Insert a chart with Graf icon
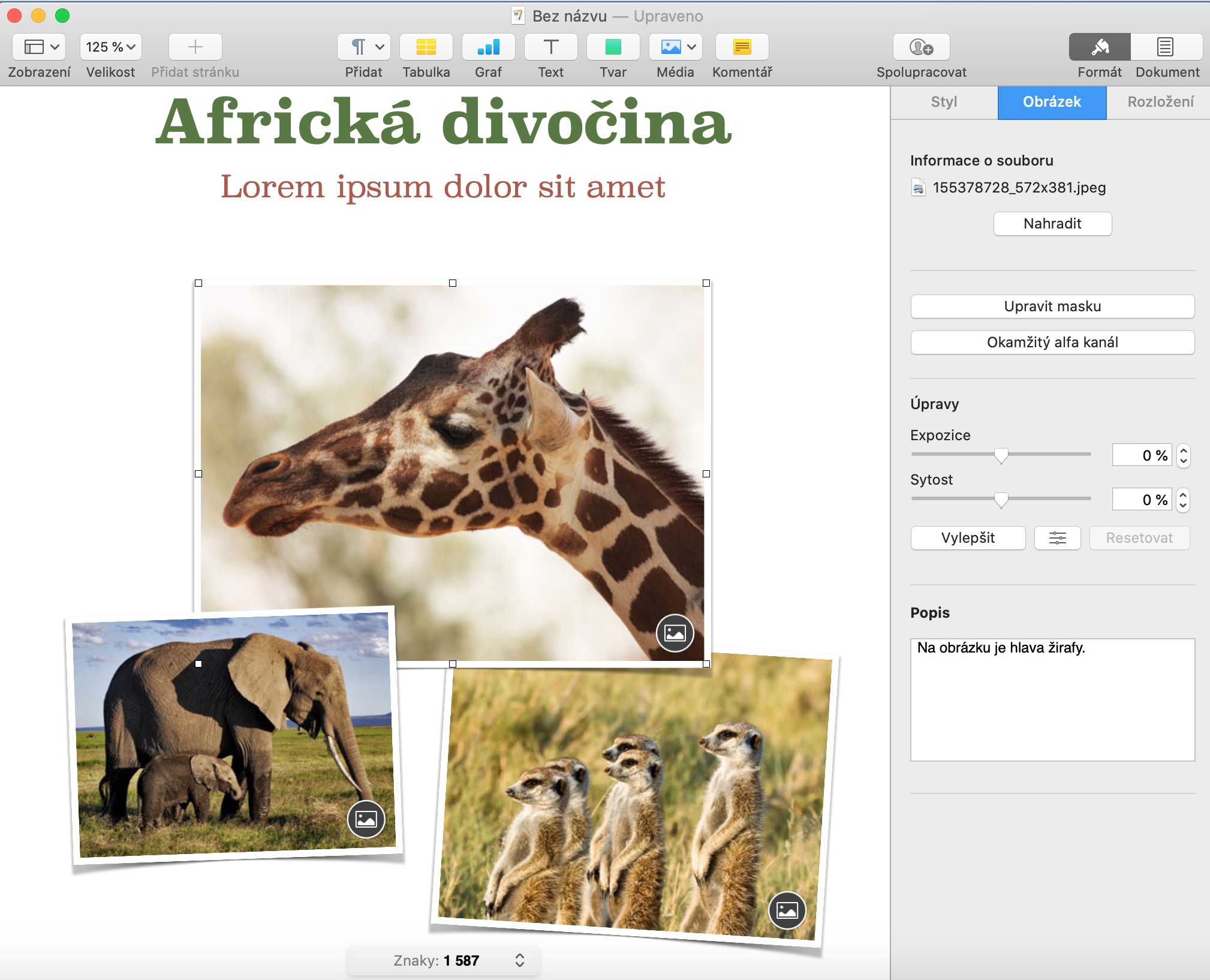This screenshot has width=1210, height=980. point(488,47)
